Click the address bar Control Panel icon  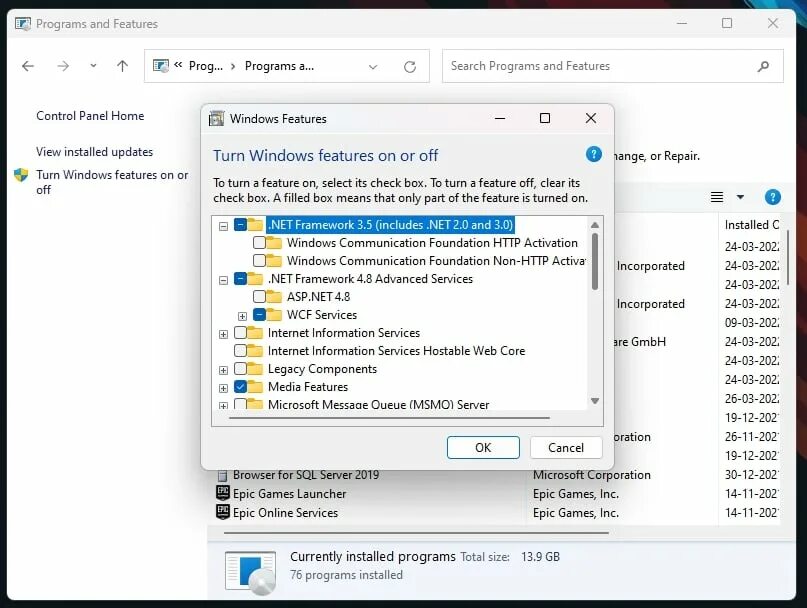click(161, 66)
